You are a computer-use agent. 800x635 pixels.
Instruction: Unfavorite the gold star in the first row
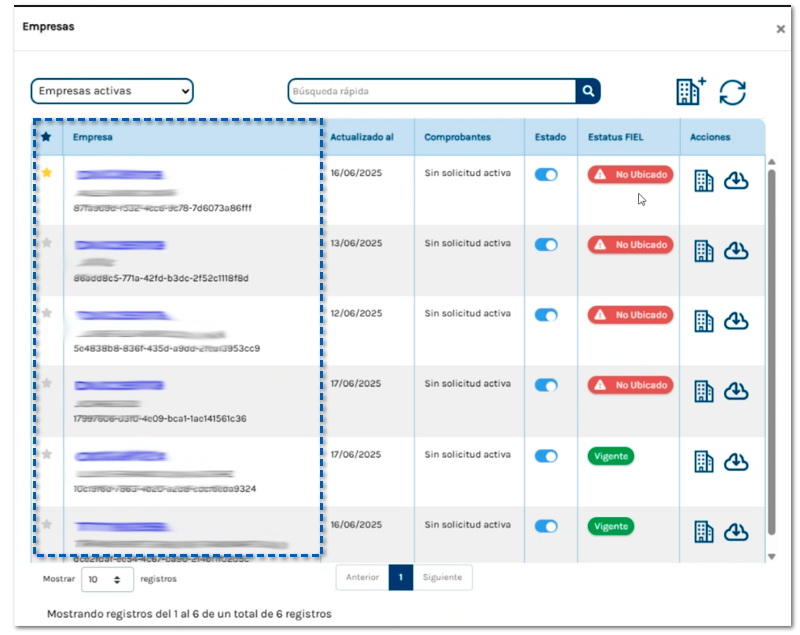[47, 172]
